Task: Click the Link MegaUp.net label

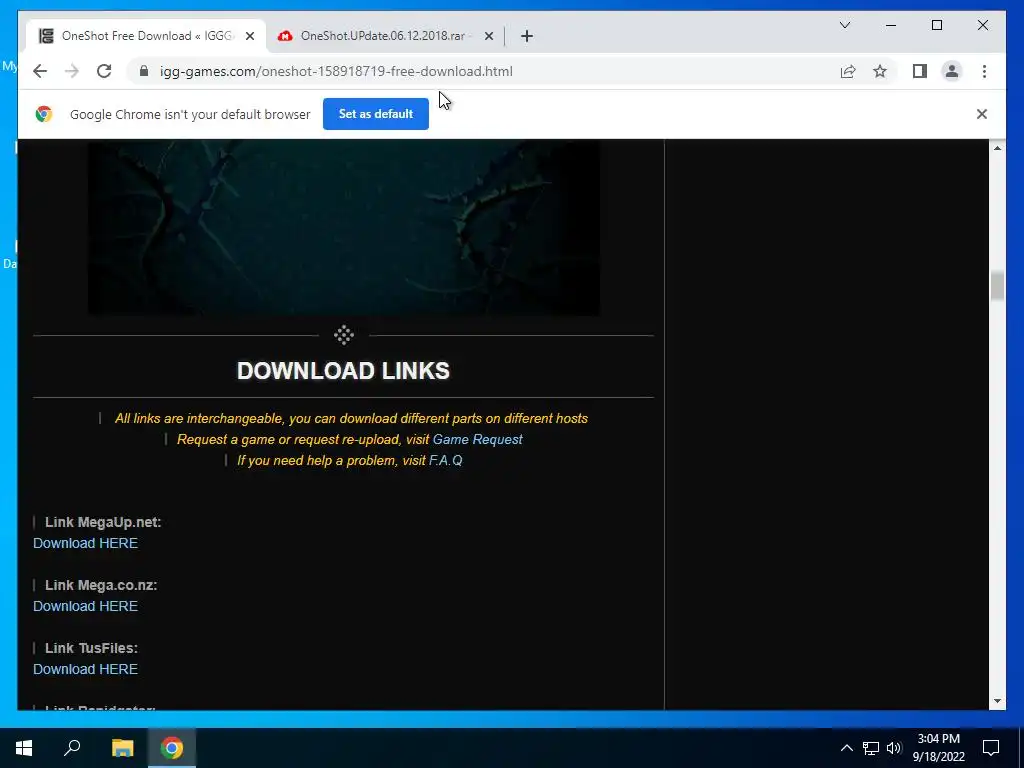Action: [103, 522]
